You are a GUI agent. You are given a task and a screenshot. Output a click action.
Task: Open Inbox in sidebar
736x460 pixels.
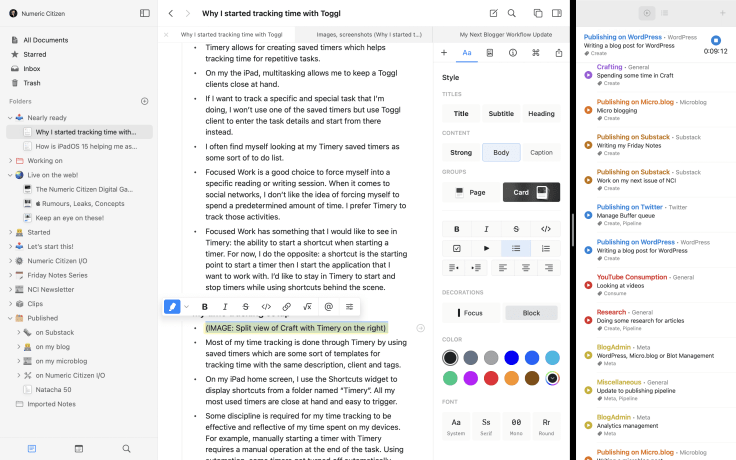[32, 69]
